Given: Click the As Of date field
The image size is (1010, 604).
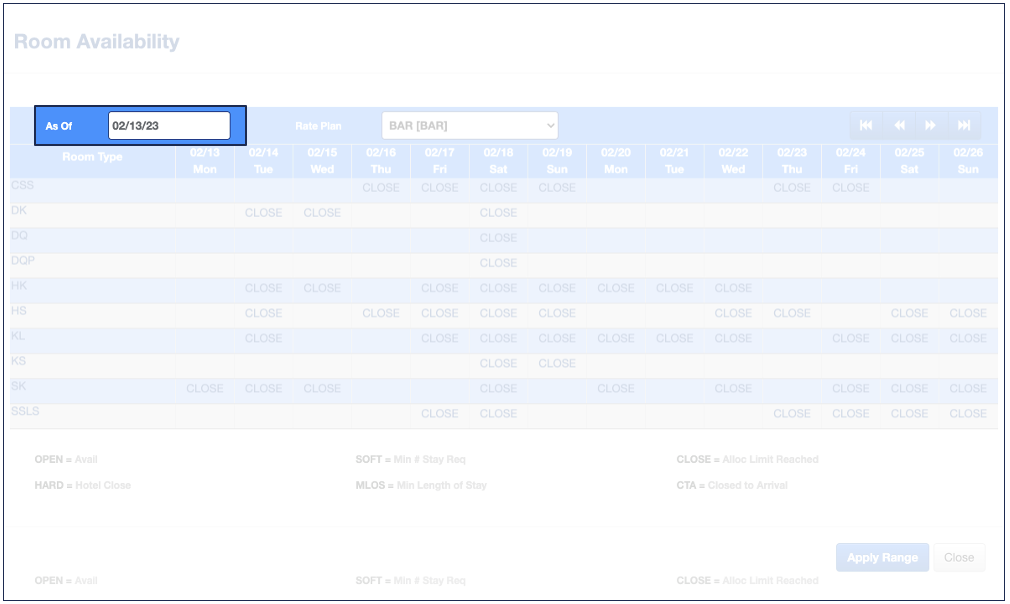Looking at the screenshot, I should tap(169, 126).
